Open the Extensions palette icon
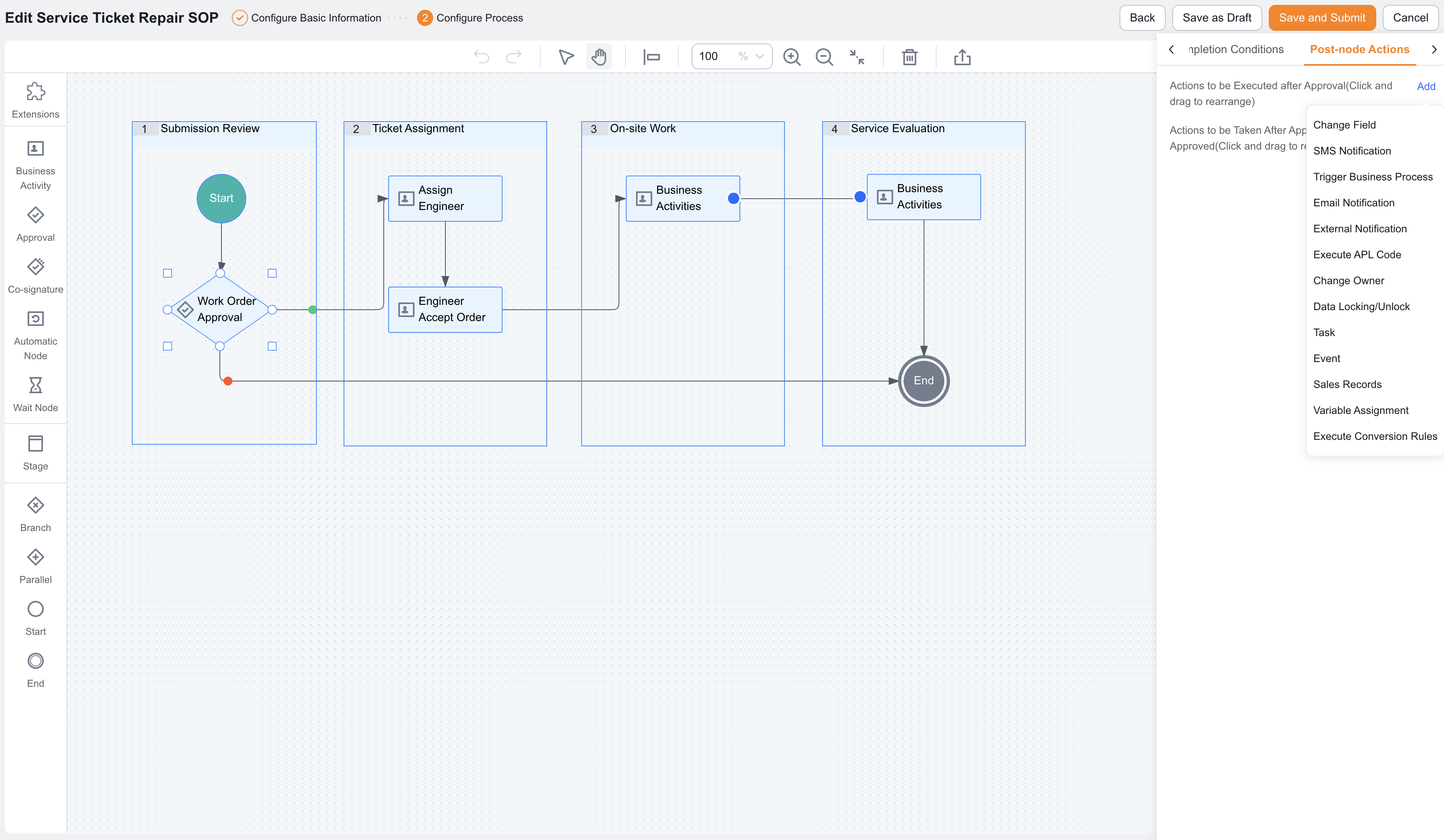This screenshot has height=840, width=1444. [36, 92]
